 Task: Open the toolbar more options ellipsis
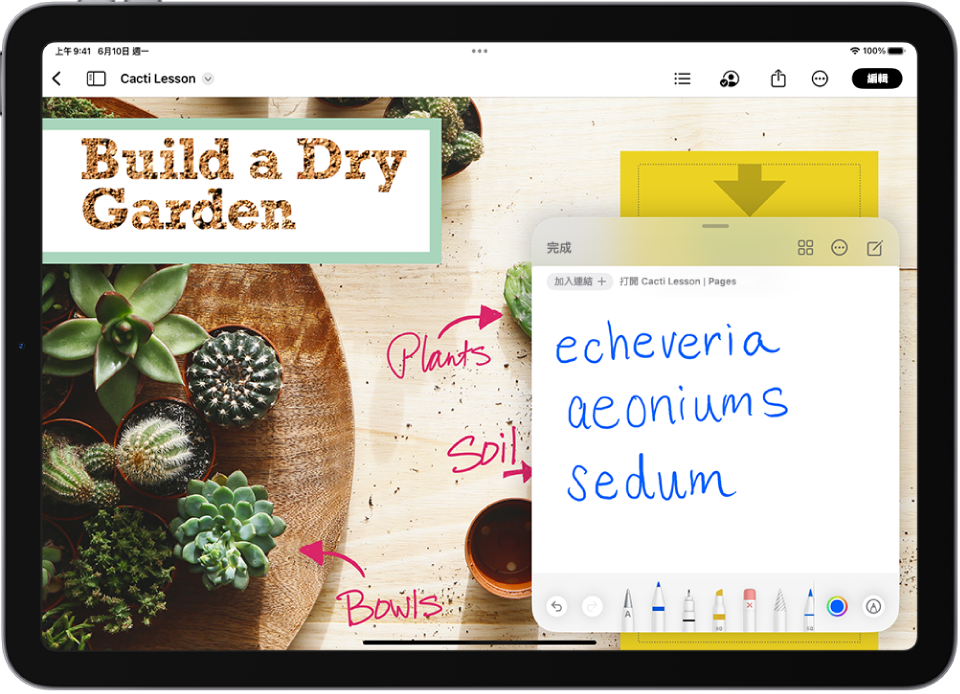pyautogui.click(x=819, y=78)
